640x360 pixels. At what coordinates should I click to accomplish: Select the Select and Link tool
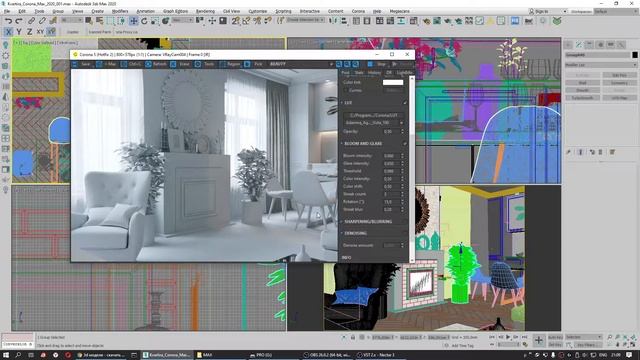[31, 21]
